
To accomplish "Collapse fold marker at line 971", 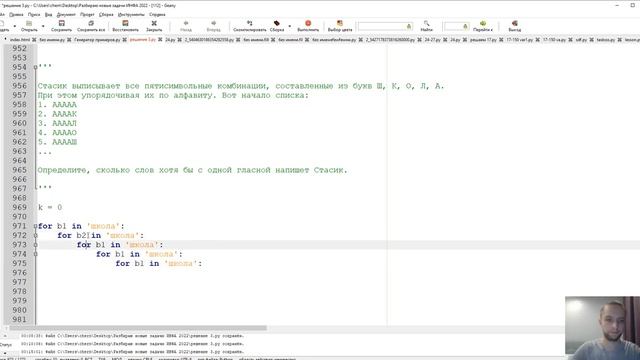I will pos(36,226).
